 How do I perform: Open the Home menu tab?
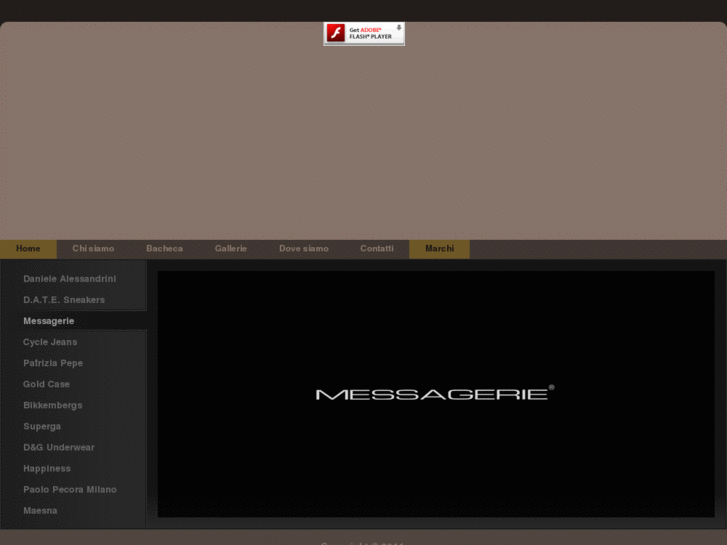click(28, 249)
